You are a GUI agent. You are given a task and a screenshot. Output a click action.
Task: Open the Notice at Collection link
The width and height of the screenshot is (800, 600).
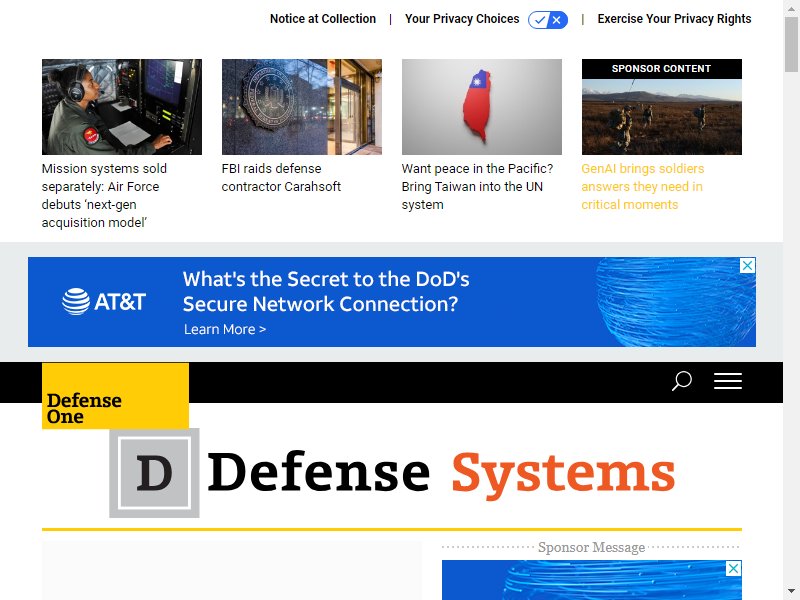pos(322,19)
